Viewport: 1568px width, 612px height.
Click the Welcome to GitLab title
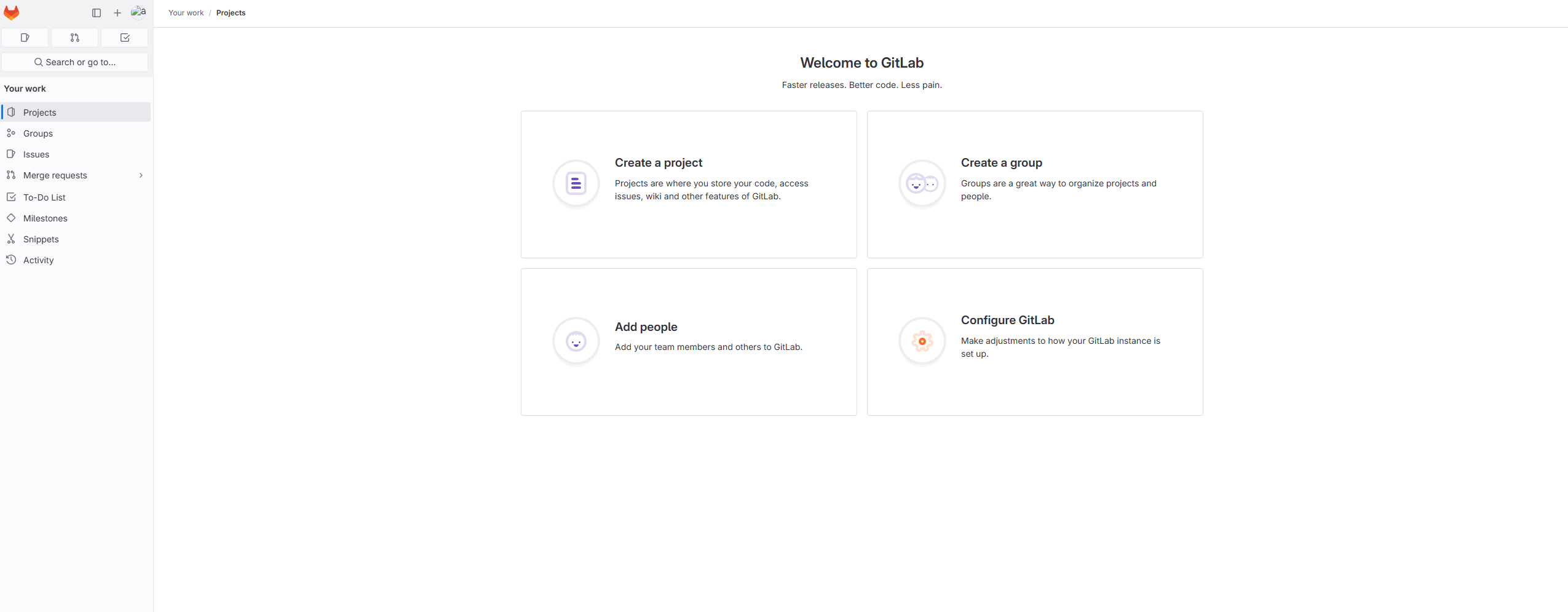(x=861, y=63)
